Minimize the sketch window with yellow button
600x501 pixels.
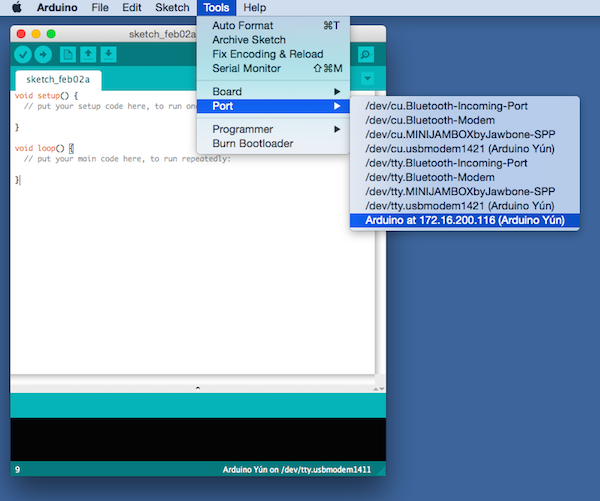point(36,34)
